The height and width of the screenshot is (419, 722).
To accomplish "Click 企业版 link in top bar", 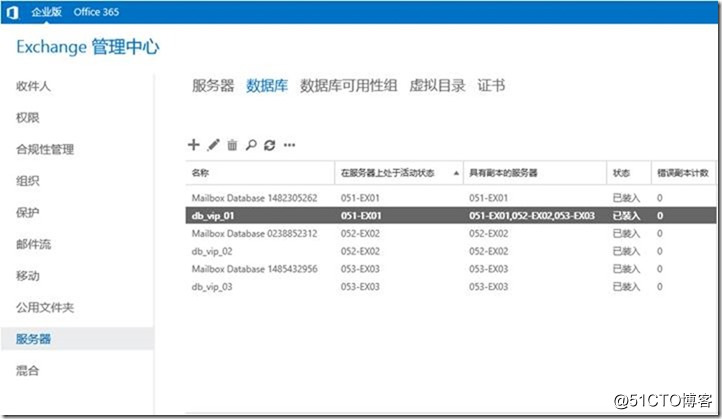I will click(47, 12).
